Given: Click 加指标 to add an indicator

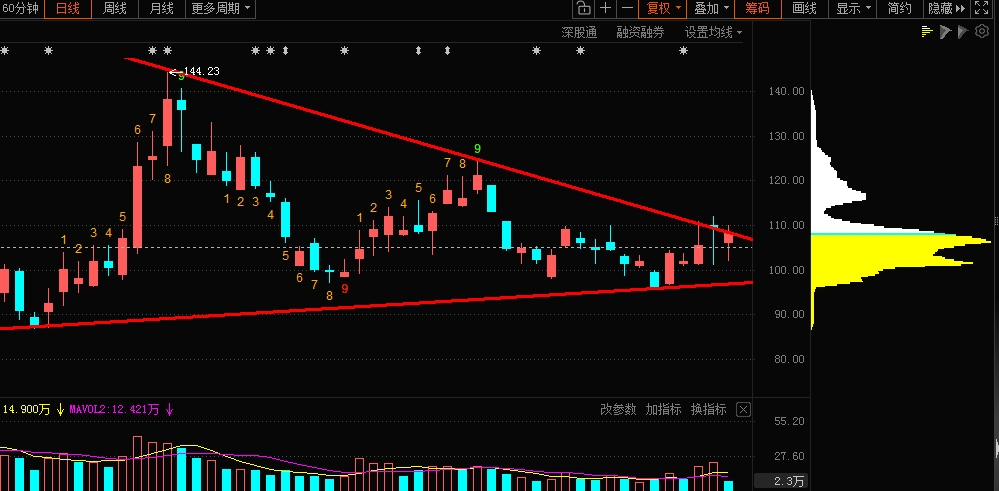Looking at the screenshot, I should click(x=663, y=409).
